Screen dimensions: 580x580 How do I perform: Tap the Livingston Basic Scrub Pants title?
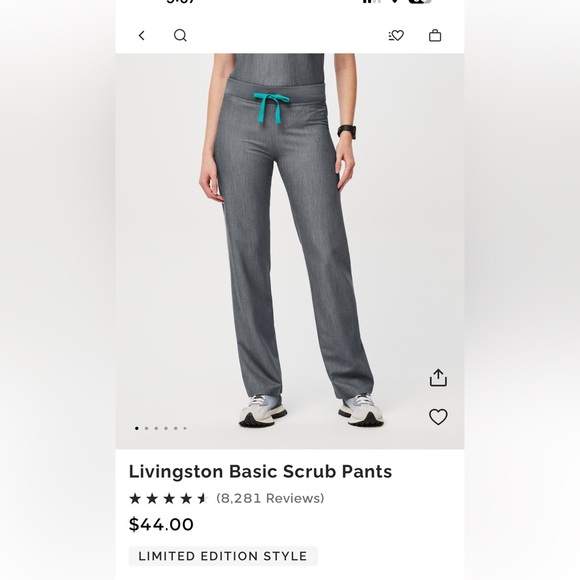tap(260, 472)
